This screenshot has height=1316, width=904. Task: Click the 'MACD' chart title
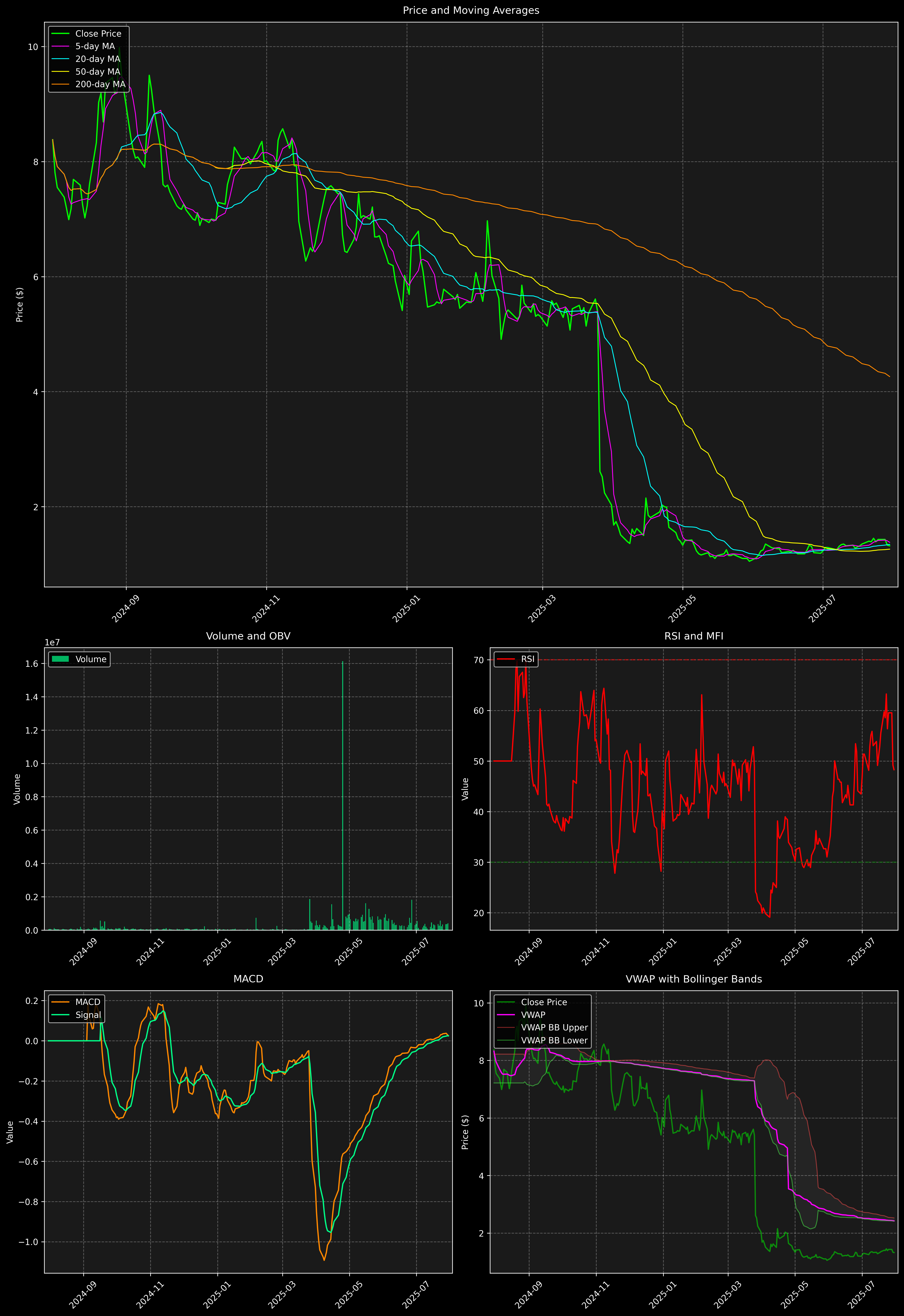(248, 979)
